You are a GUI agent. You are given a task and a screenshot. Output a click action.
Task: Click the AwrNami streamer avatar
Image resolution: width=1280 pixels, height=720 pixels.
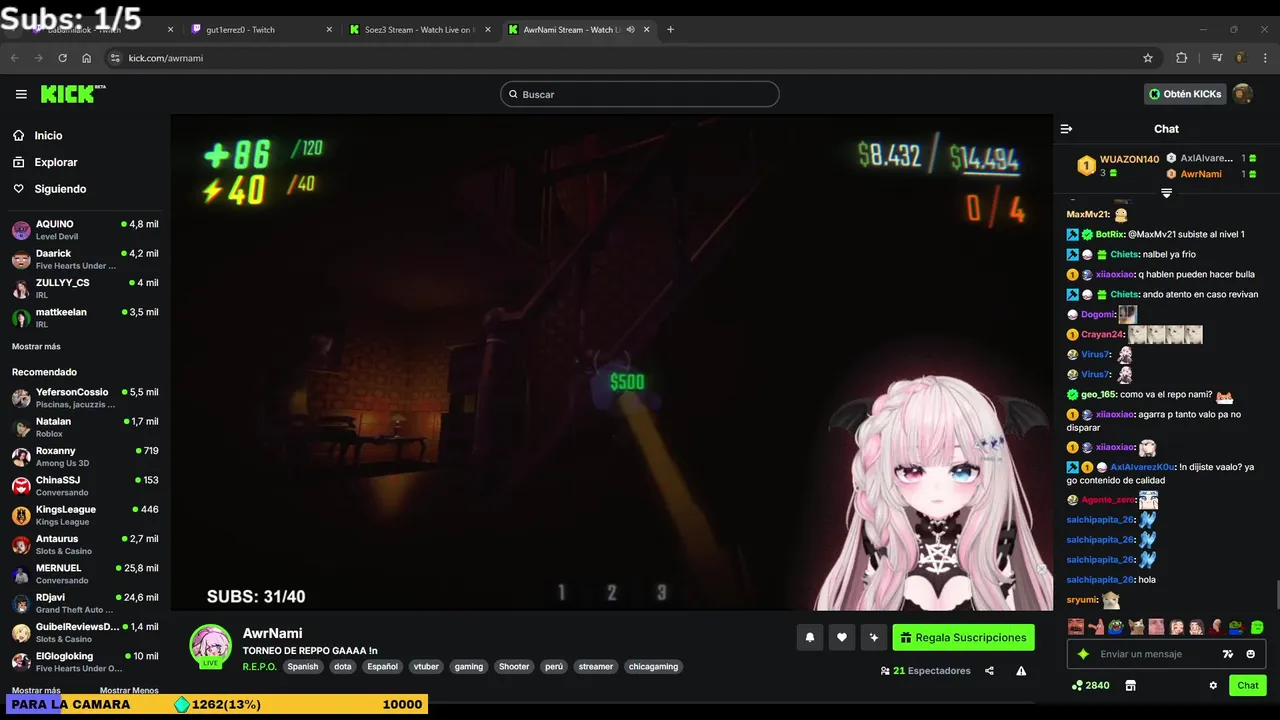(211, 646)
